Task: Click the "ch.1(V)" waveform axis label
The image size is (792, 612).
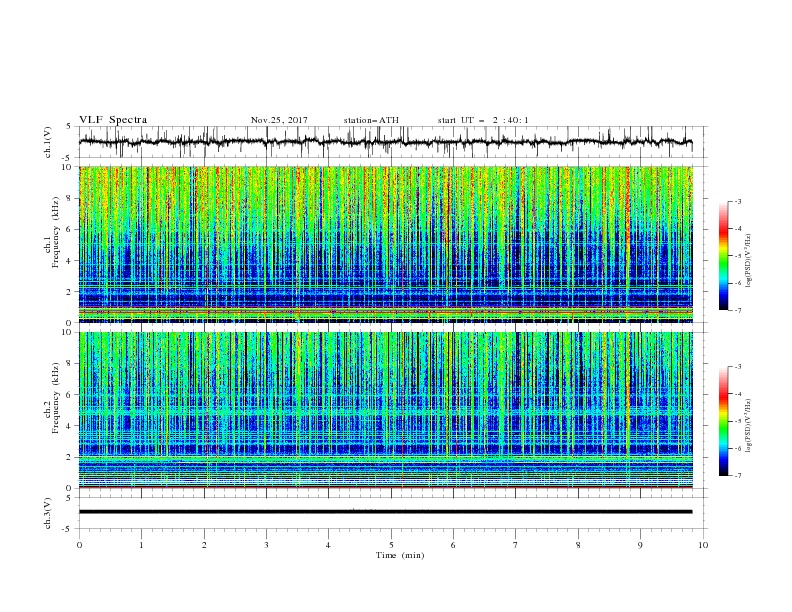Action: tap(48, 142)
